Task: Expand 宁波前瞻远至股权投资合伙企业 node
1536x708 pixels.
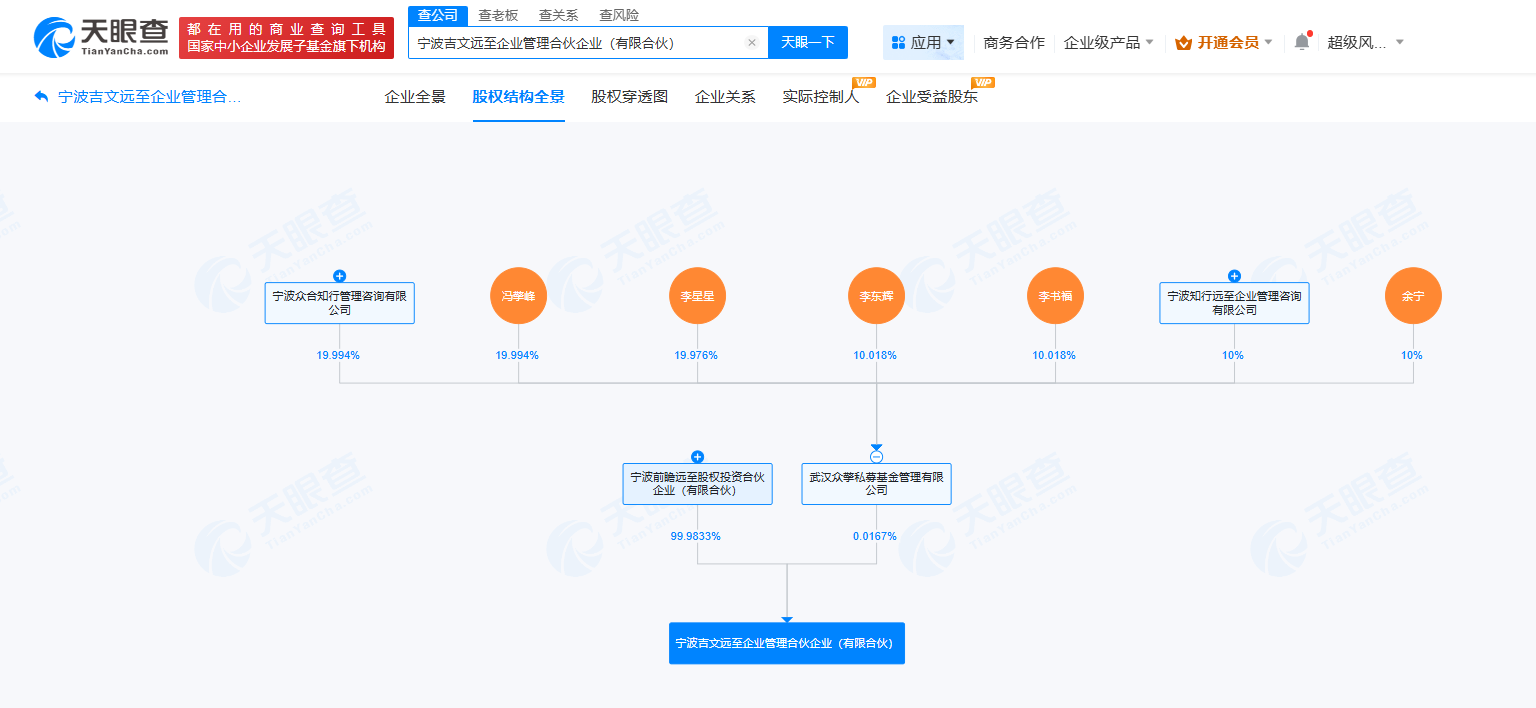Action: pyautogui.click(x=697, y=455)
